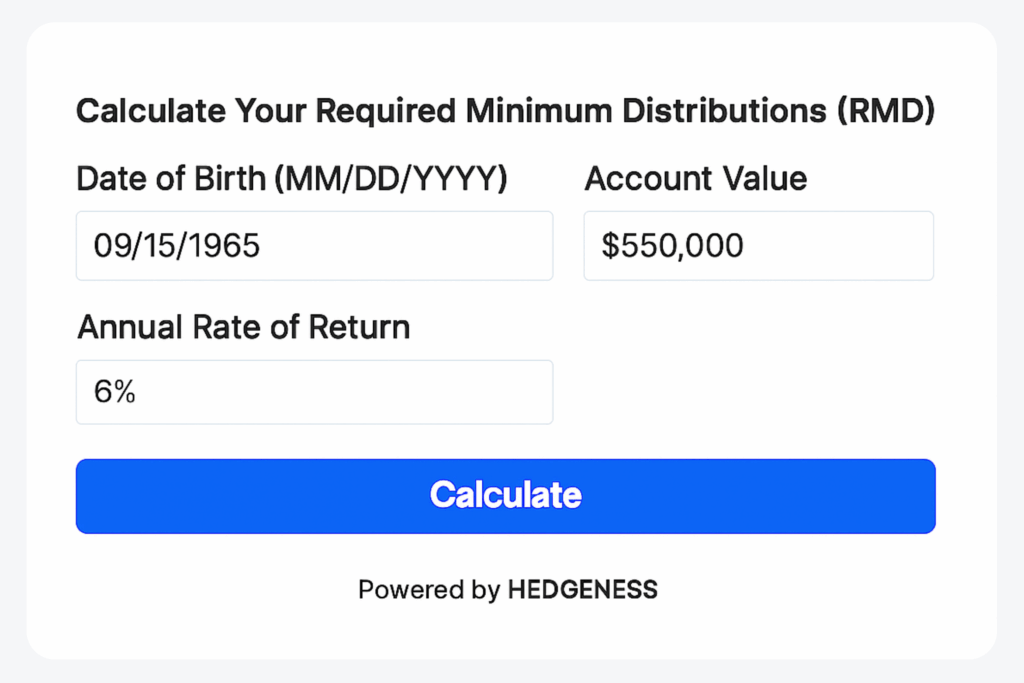Viewport: 1024px width, 683px height.
Task: Place cursor on the $550,000 amount
Action: point(672,246)
